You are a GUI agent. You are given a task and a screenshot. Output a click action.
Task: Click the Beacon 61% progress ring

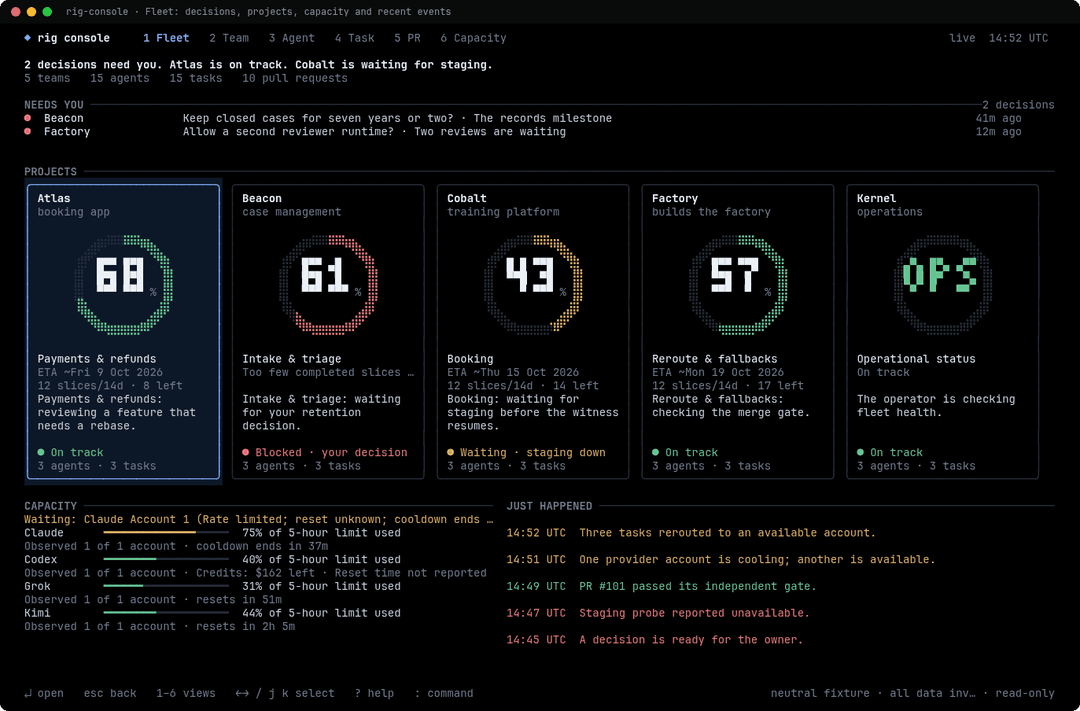(329, 285)
